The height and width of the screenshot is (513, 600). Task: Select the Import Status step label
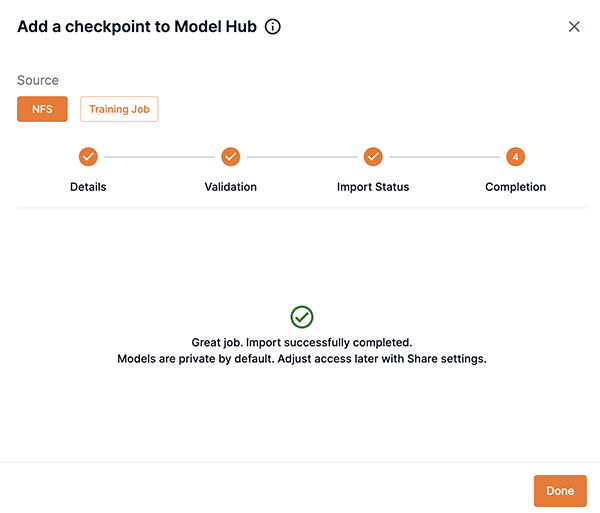tap(373, 187)
